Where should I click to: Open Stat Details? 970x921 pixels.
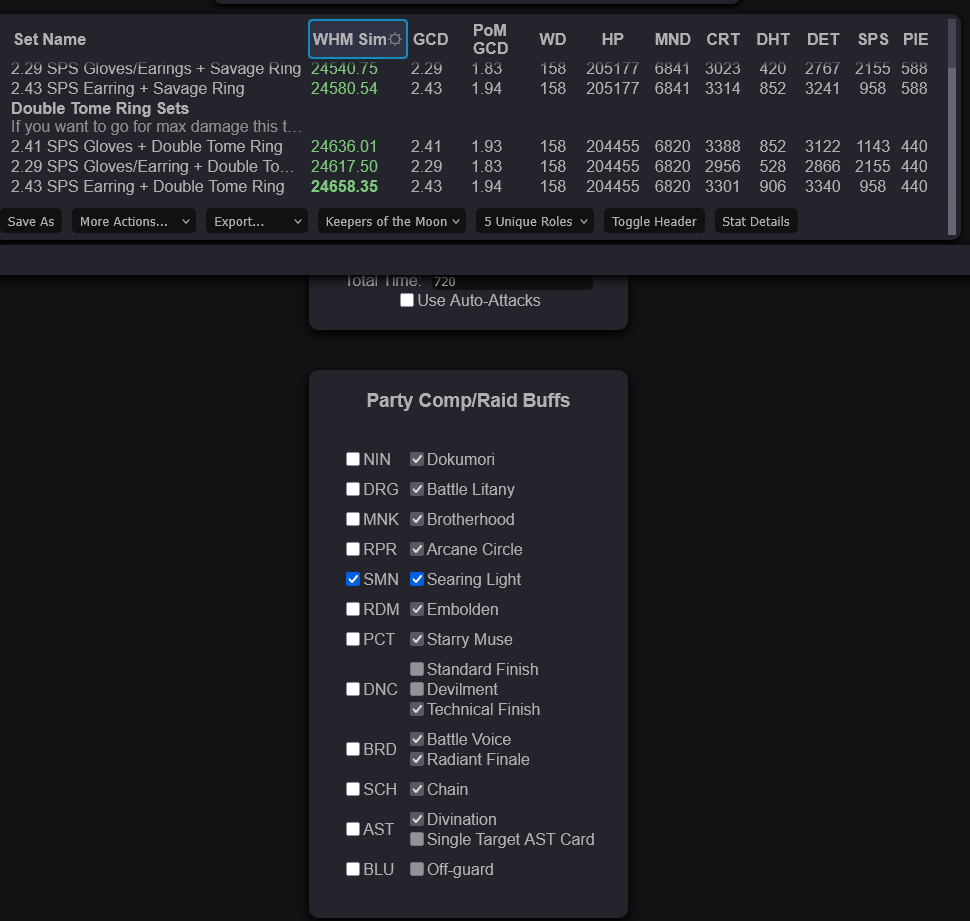click(x=755, y=221)
